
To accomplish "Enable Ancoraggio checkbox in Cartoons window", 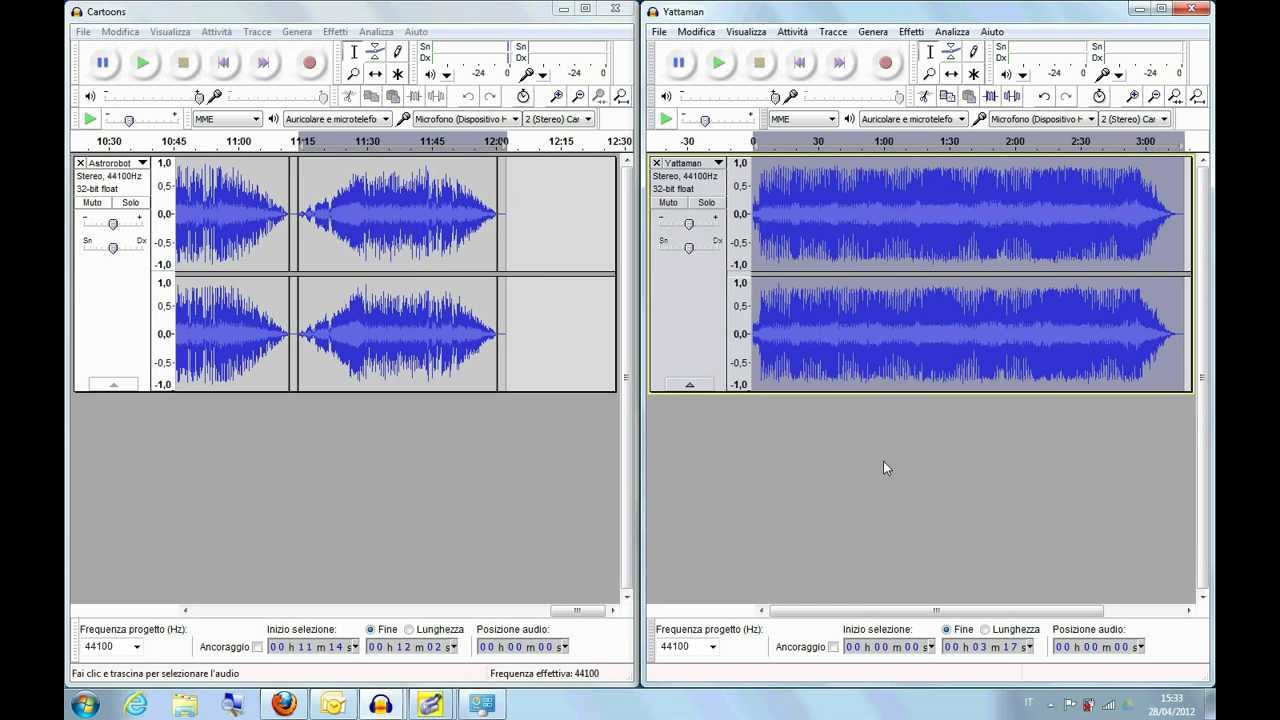I will (x=257, y=647).
